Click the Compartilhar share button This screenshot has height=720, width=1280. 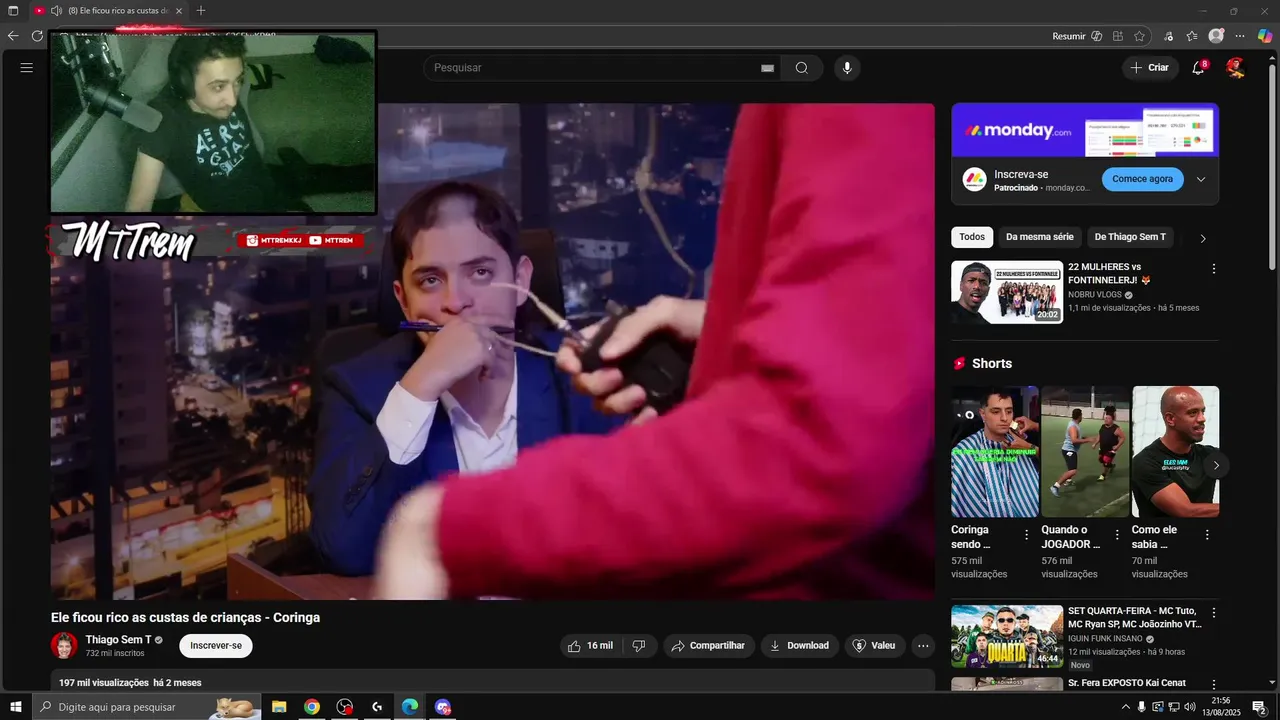click(x=708, y=646)
